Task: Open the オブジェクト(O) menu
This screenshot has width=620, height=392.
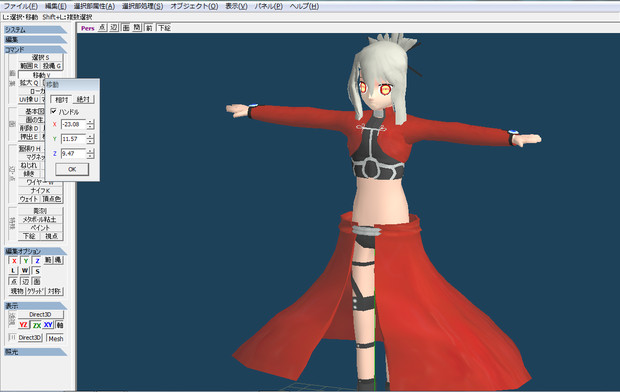Action: click(194, 6)
